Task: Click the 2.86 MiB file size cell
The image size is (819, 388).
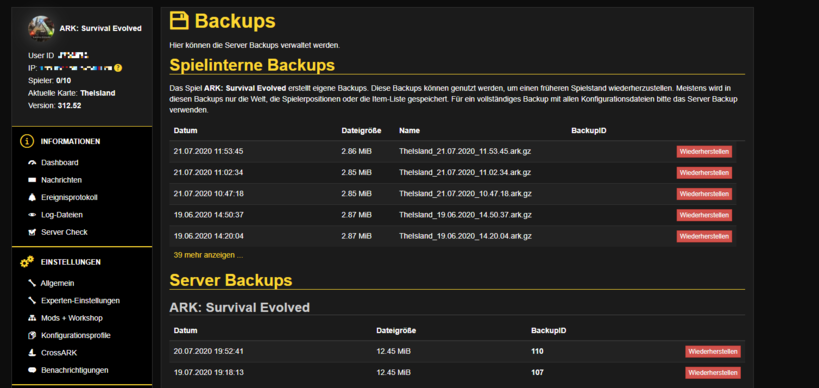Action: coord(357,151)
